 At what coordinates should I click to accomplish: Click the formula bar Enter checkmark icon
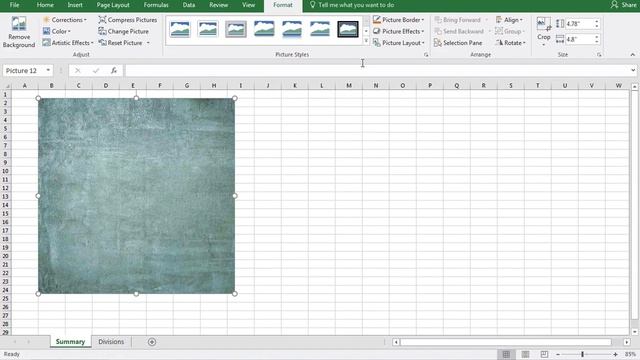point(96,71)
